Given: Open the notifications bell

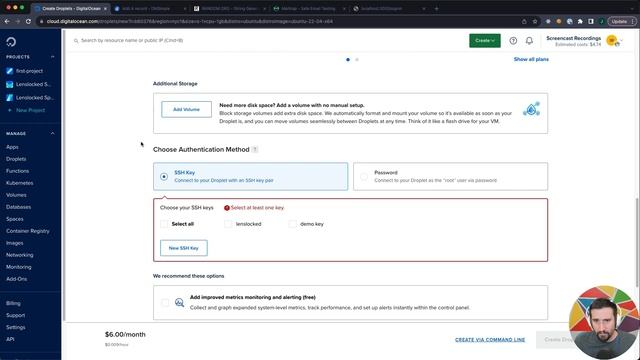Looking at the screenshot, I should pos(529,40).
